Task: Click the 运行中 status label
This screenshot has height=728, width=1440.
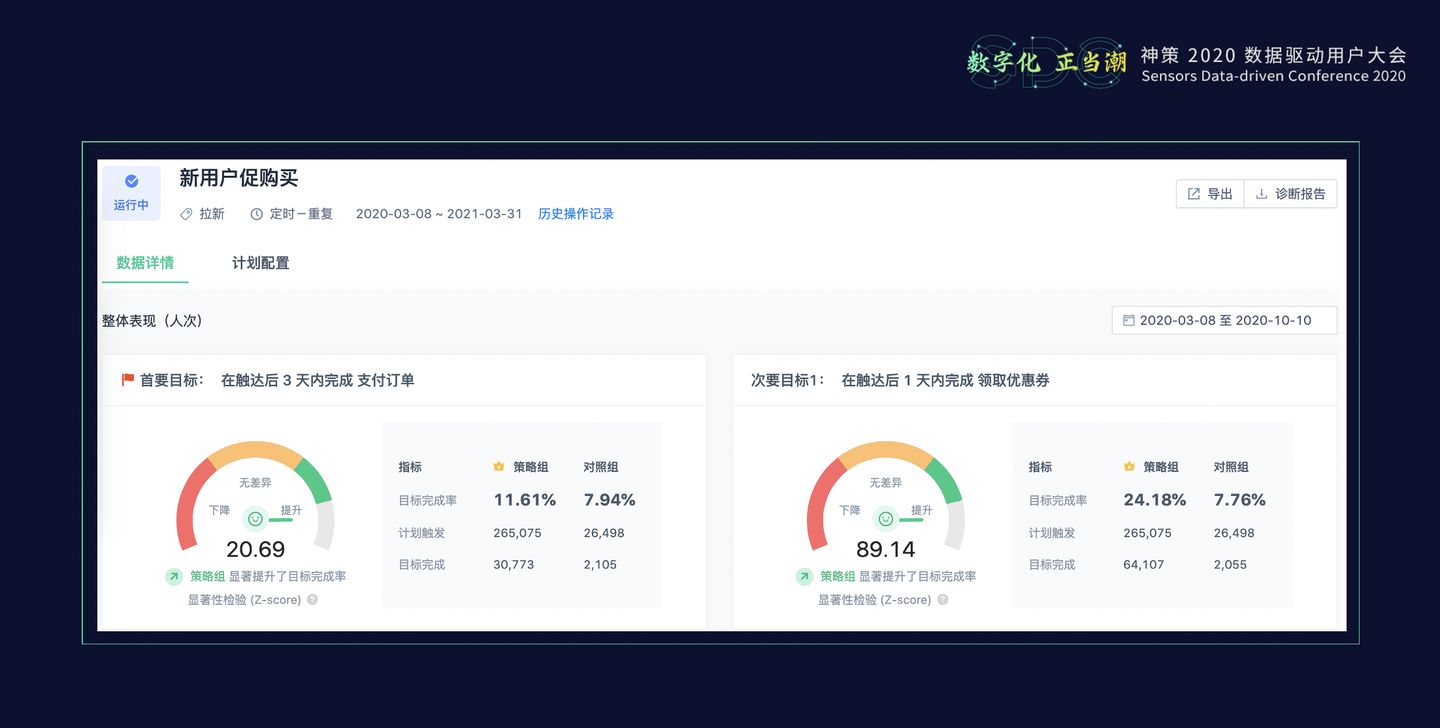Action: pos(131,205)
